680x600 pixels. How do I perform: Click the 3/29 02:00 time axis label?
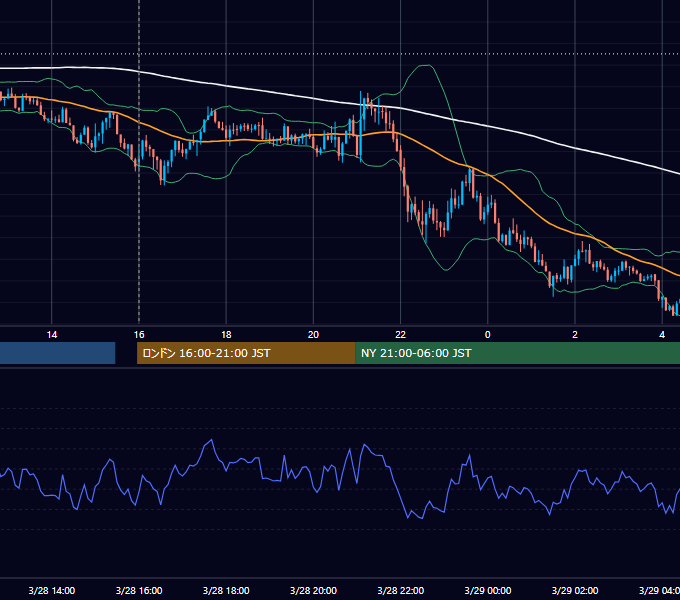[x=575, y=590]
